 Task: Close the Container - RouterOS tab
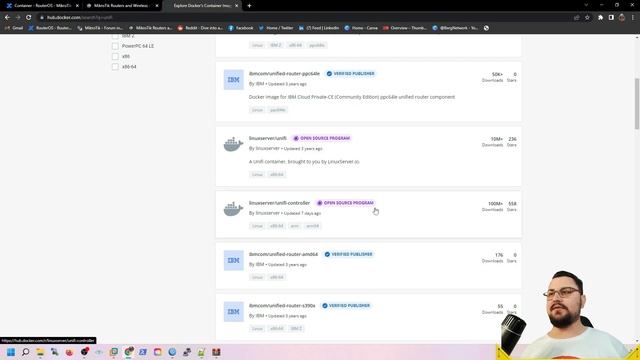(x=77, y=6)
